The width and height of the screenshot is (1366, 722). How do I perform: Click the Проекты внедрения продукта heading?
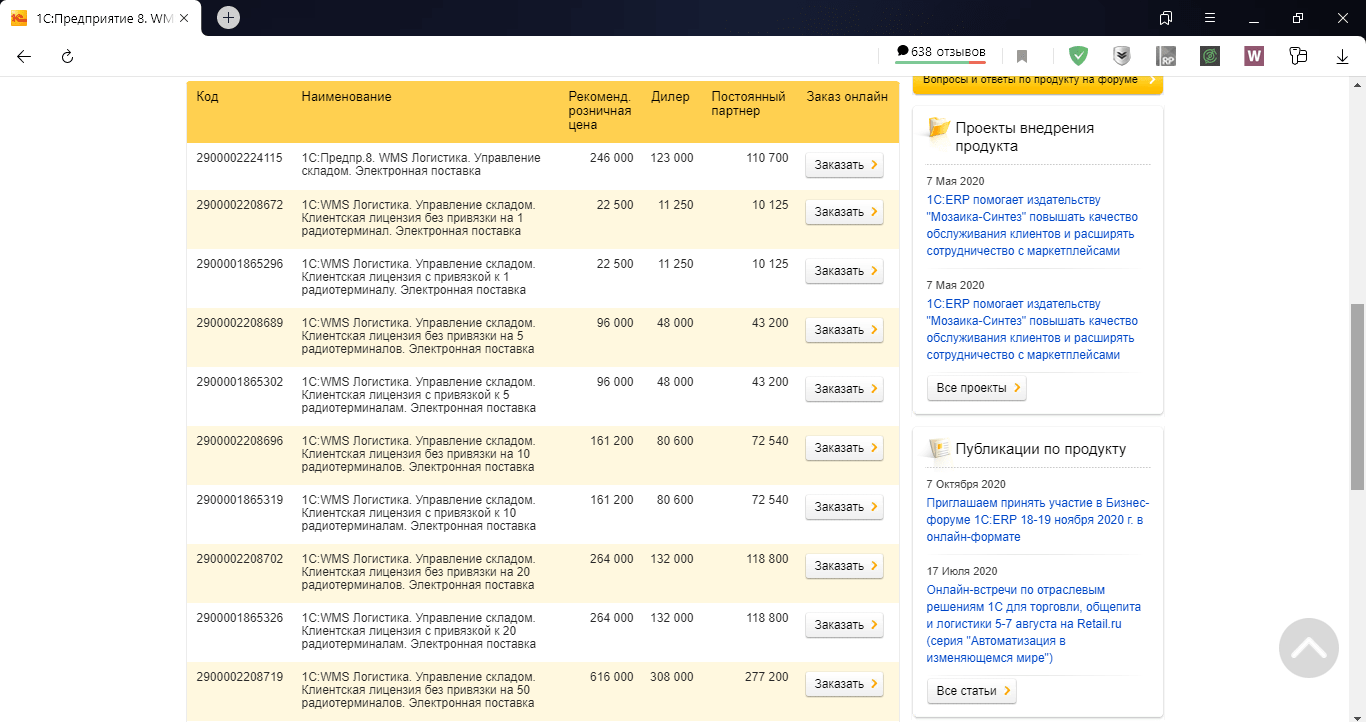click(1024, 137)
